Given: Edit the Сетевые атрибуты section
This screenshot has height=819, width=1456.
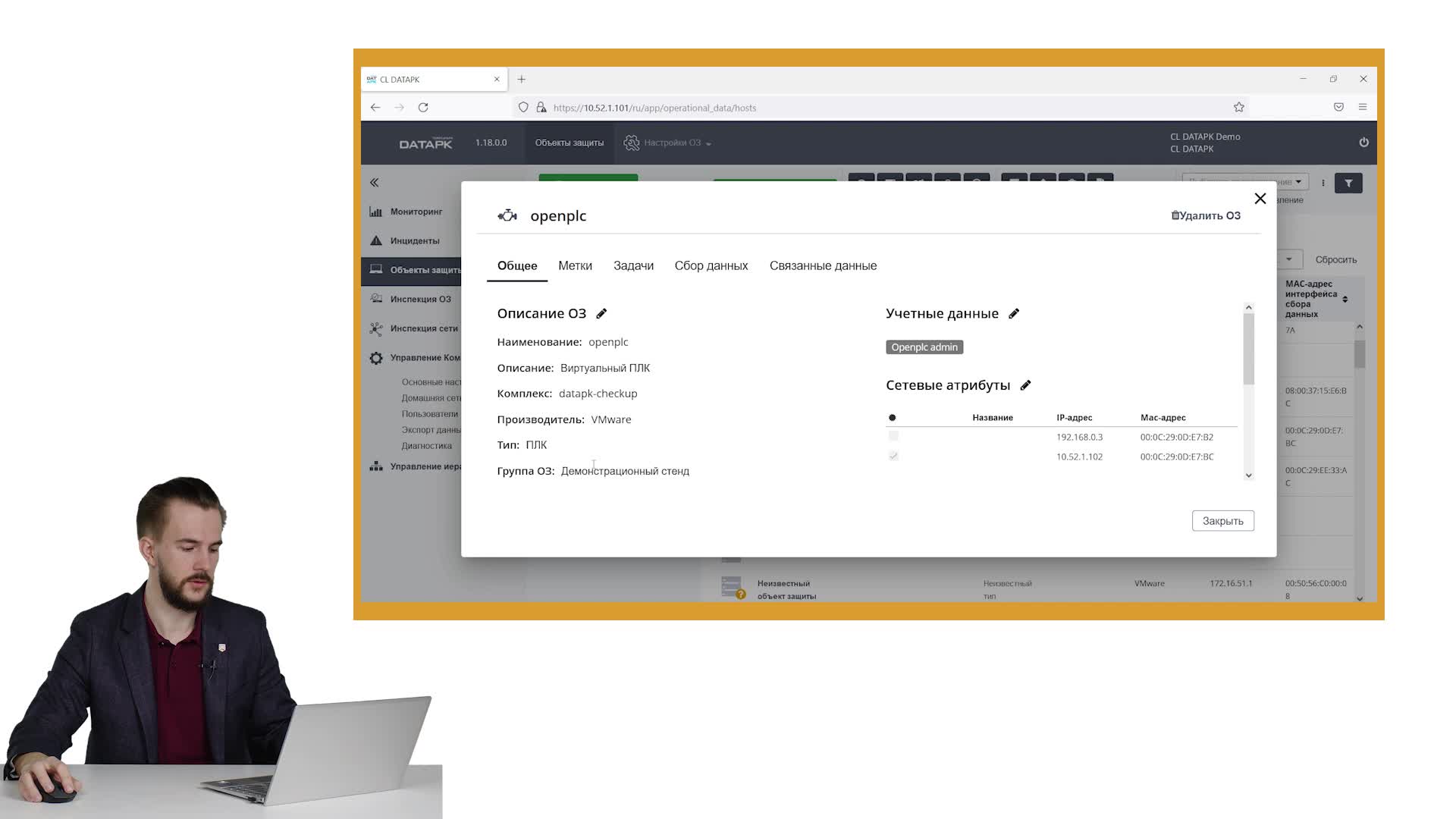Looking at the screenshot, I should [1025, 385].
